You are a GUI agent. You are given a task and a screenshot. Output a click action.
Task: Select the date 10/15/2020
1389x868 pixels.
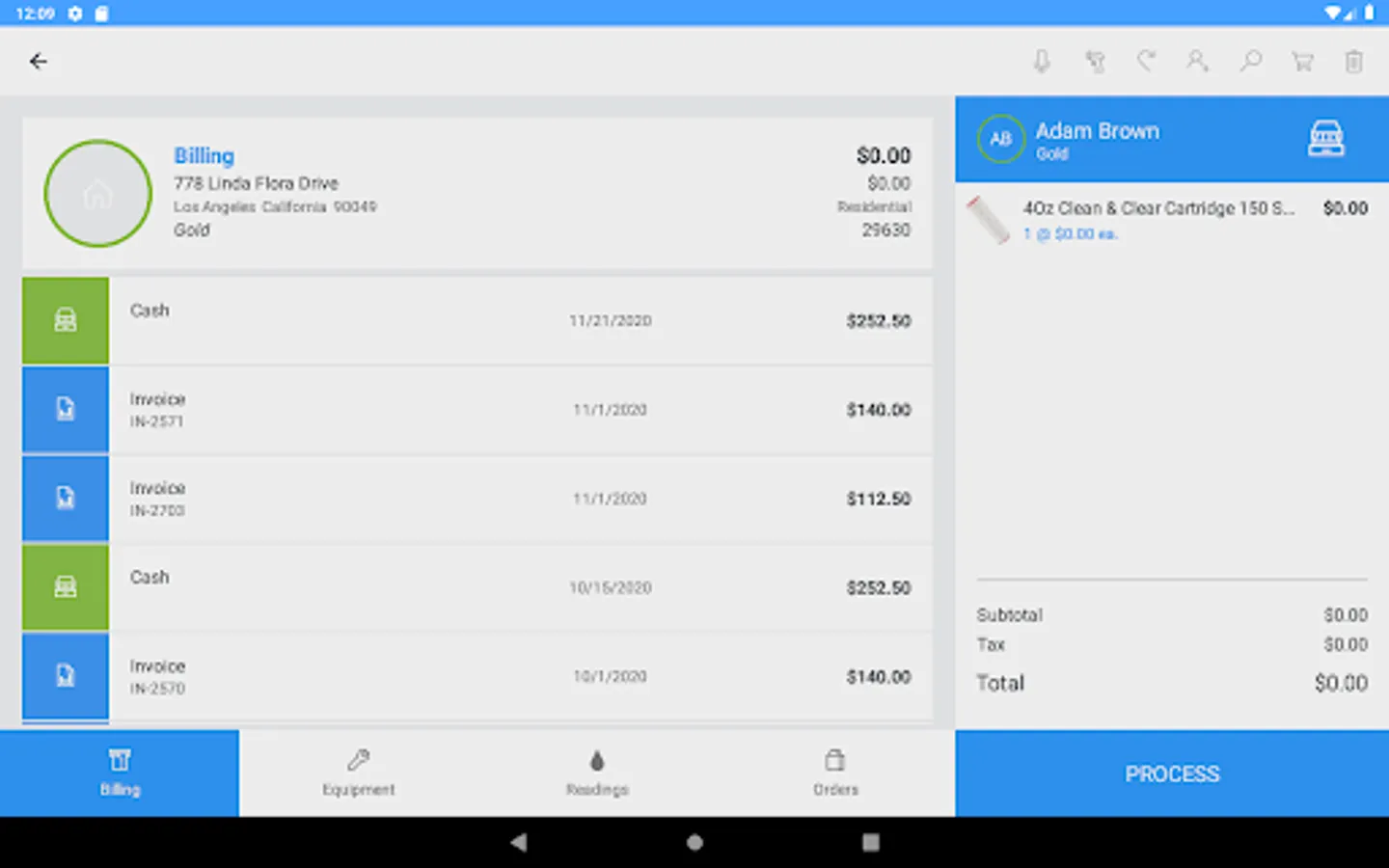(x=611, y=588)
